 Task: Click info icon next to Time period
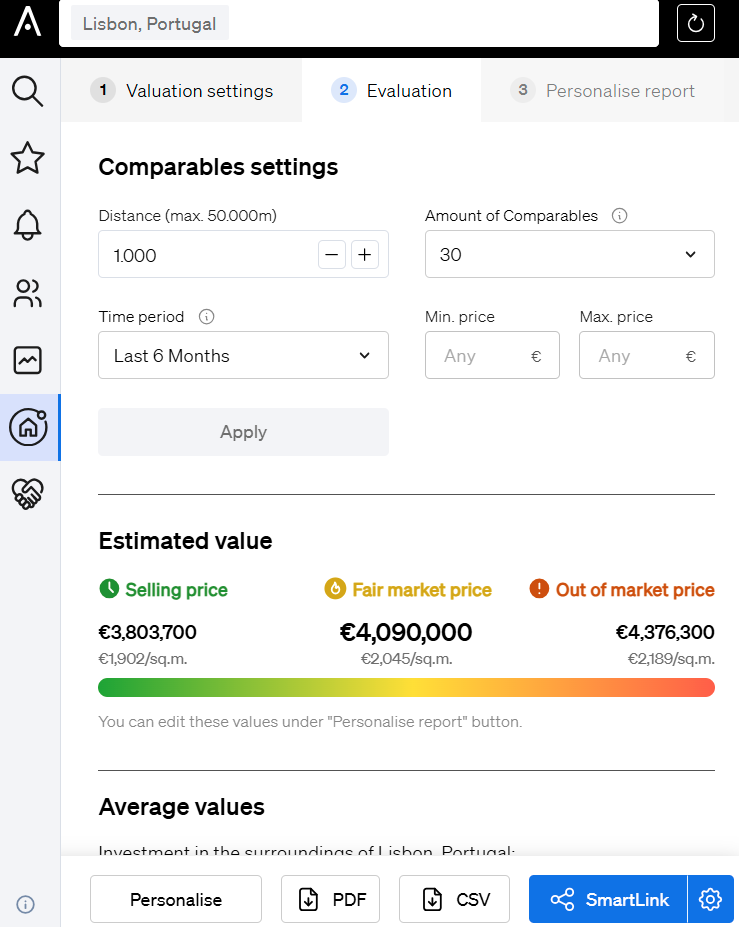point(207,317)
